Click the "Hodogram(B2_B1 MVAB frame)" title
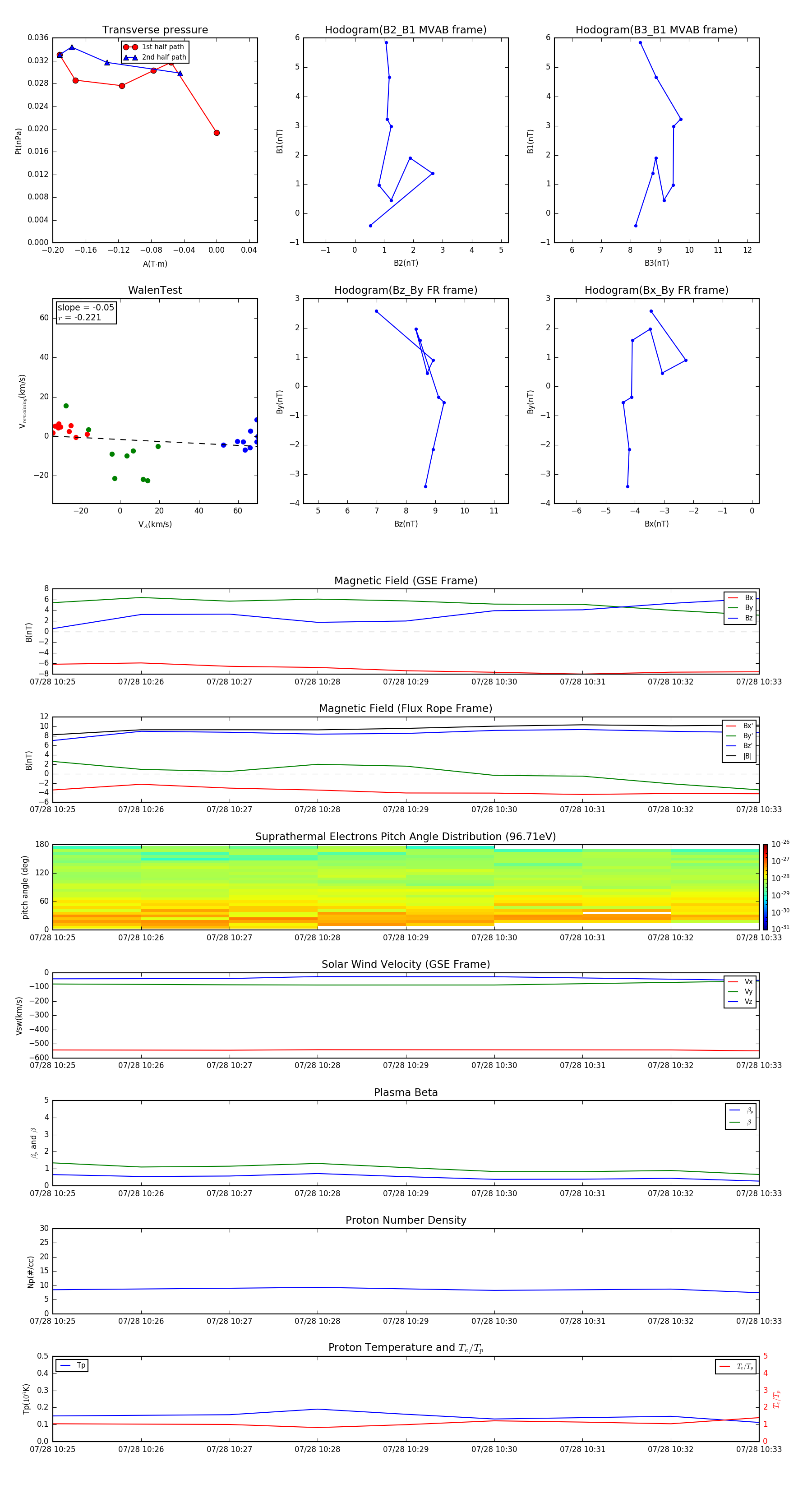This screenshot has width=812, height=1489. (x=406, y=29)
